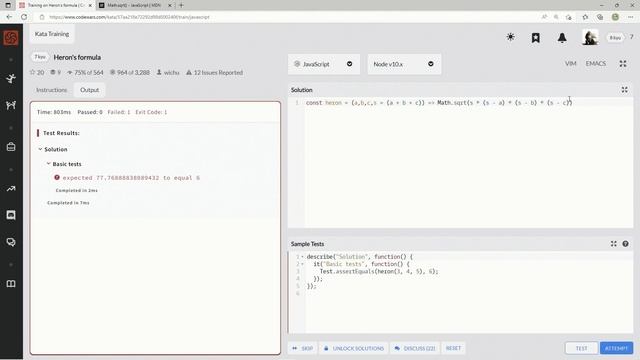The height and width of the screenshot is (360, 640).
Task: Click the Time: 803ms result text
Action: pyautogui.click(x=54, y=112)
